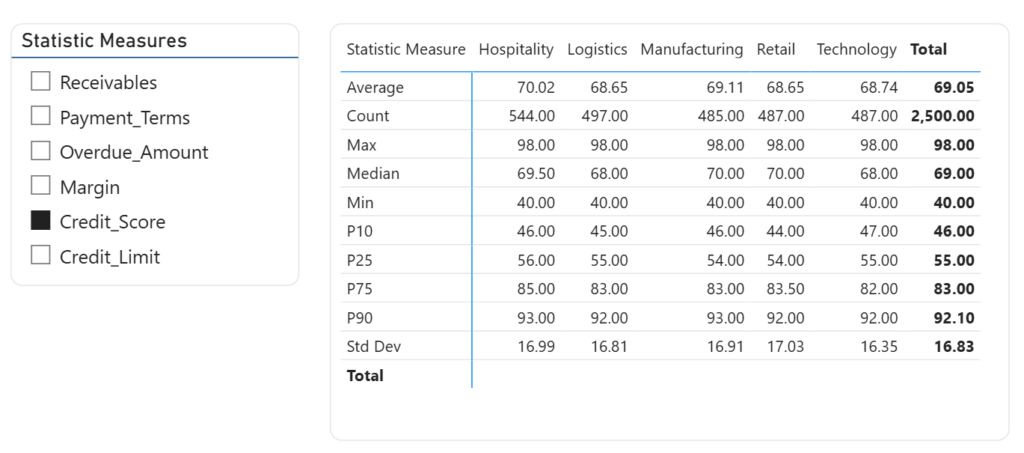1024x453 pixels.
Task: Uncheck the Credit_Score checkbox
Action: (40, 221)
